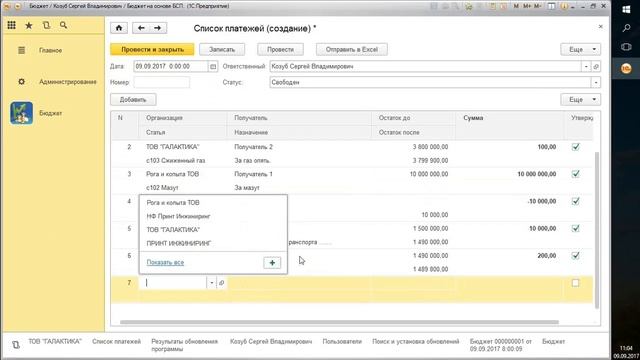Open selected Организация via link icon in row 7
Screen dimensions: 640x360
point(221,282)
